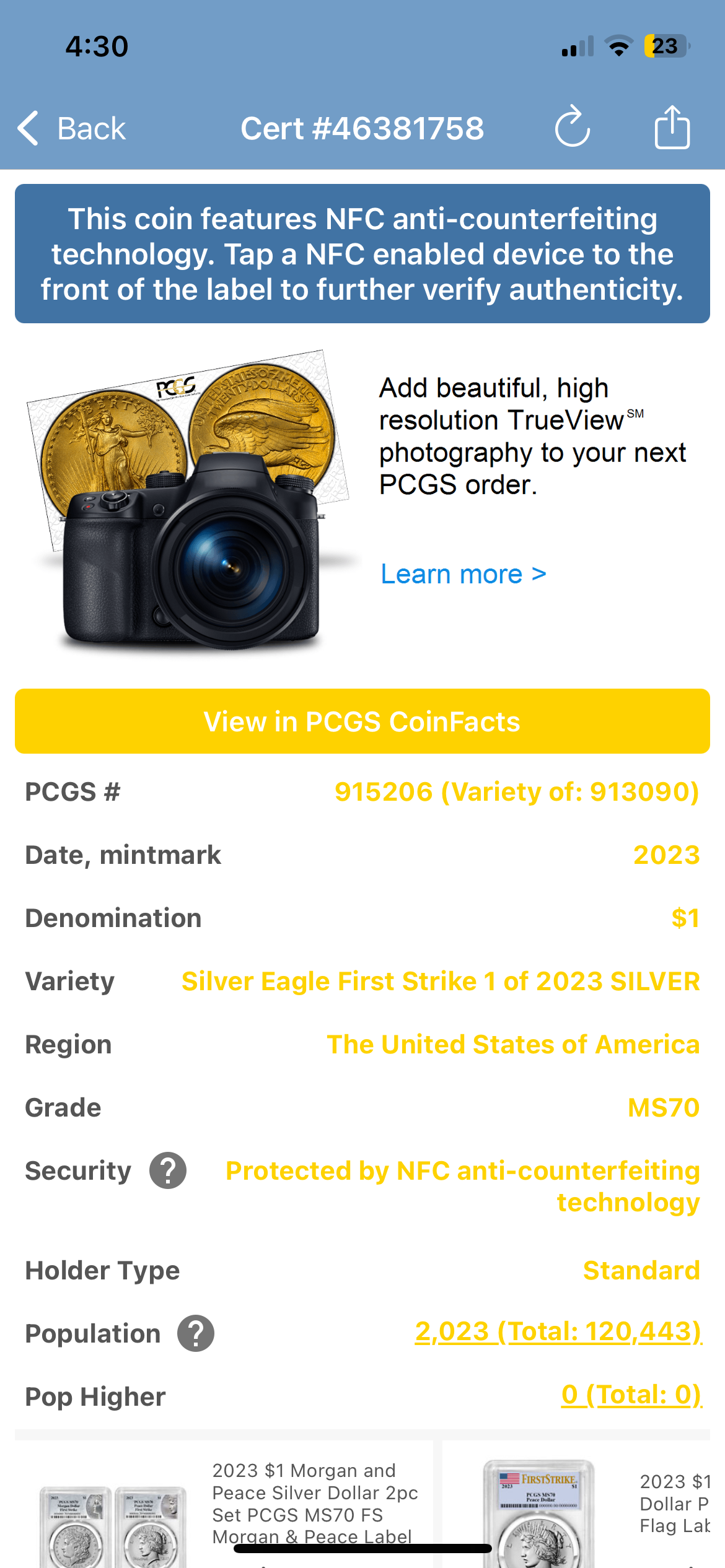Tap the back chevron icon
The image size is (725, 1568).
click(29, 128)
